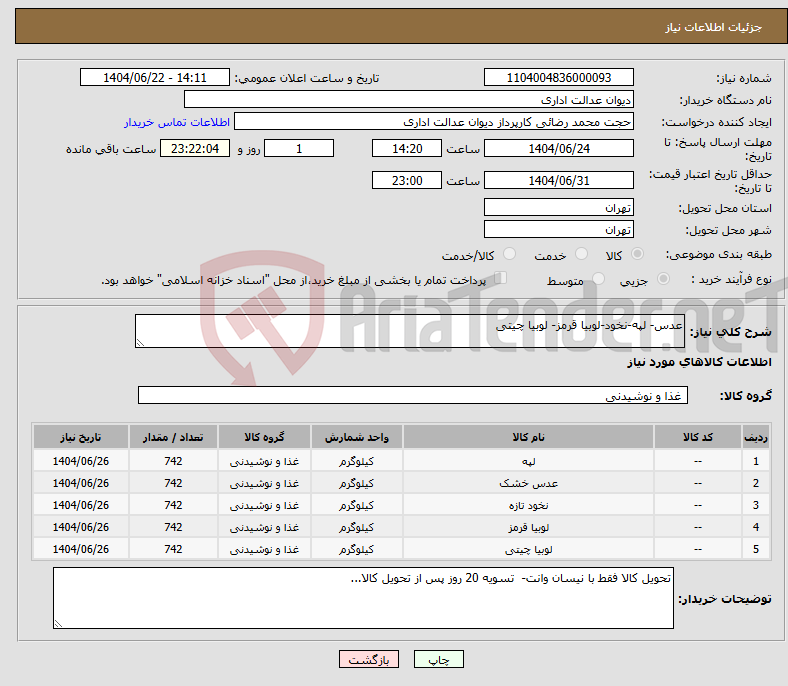
Task: Select the متوسط purchase type radio
Action: (x=598, y=278)
